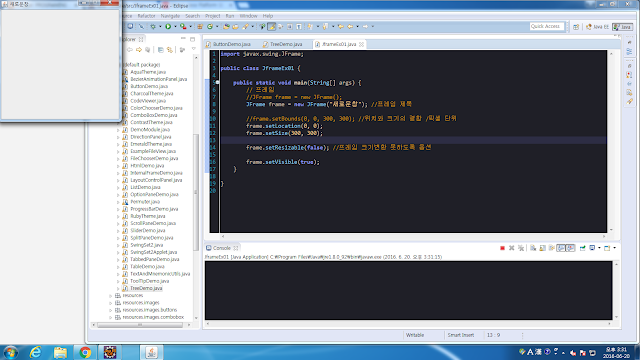Open the Open Console dropdown arrow

point(614,248)
